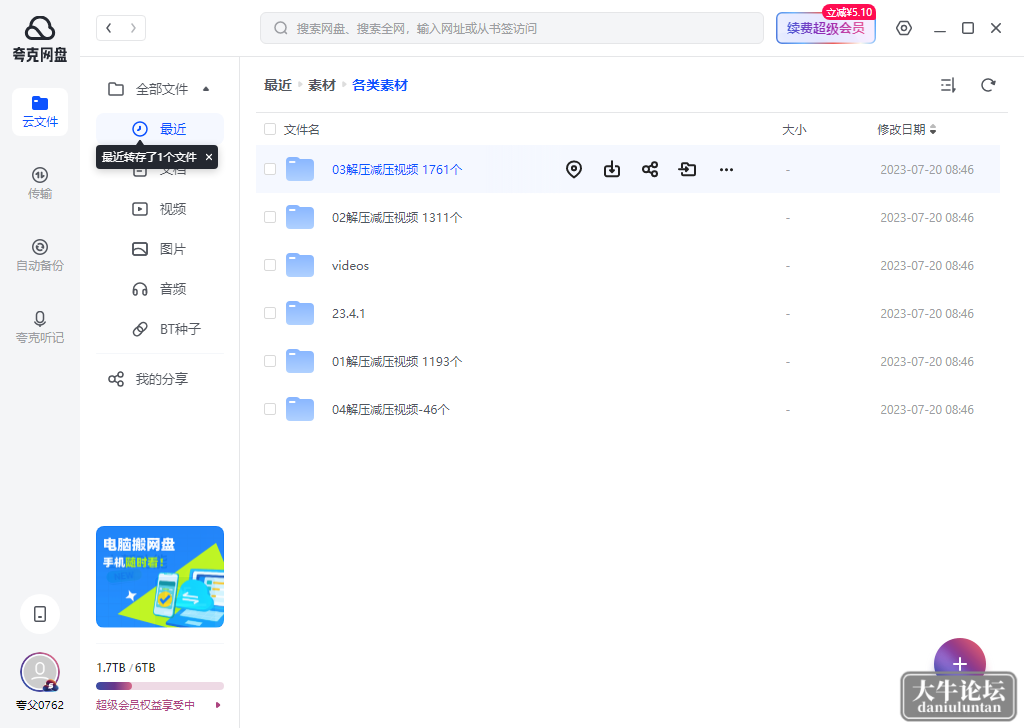
Task: Click the search magnifier icon
Action: click(281, 28)
